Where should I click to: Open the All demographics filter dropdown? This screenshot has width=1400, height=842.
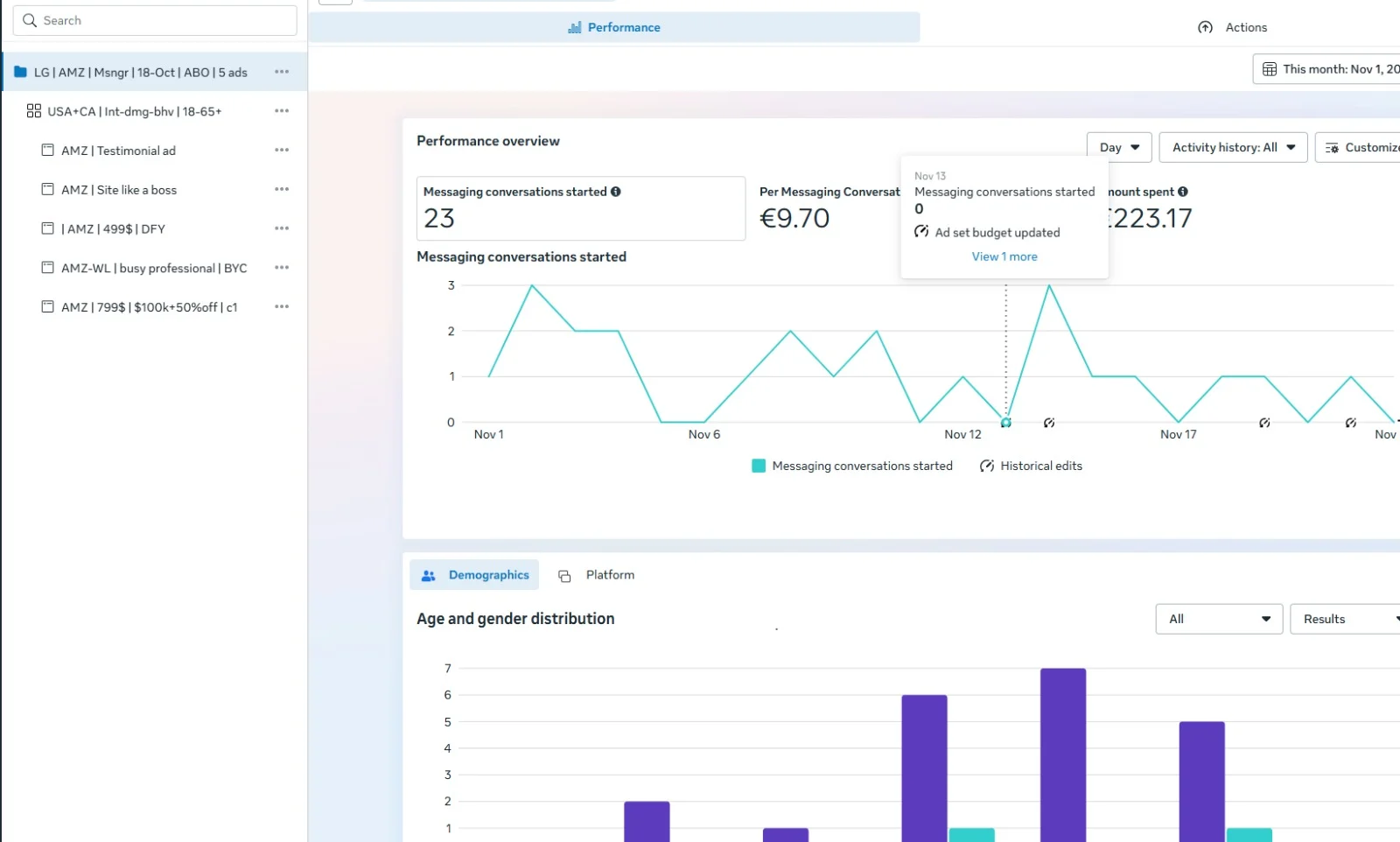click(1218, 619)
